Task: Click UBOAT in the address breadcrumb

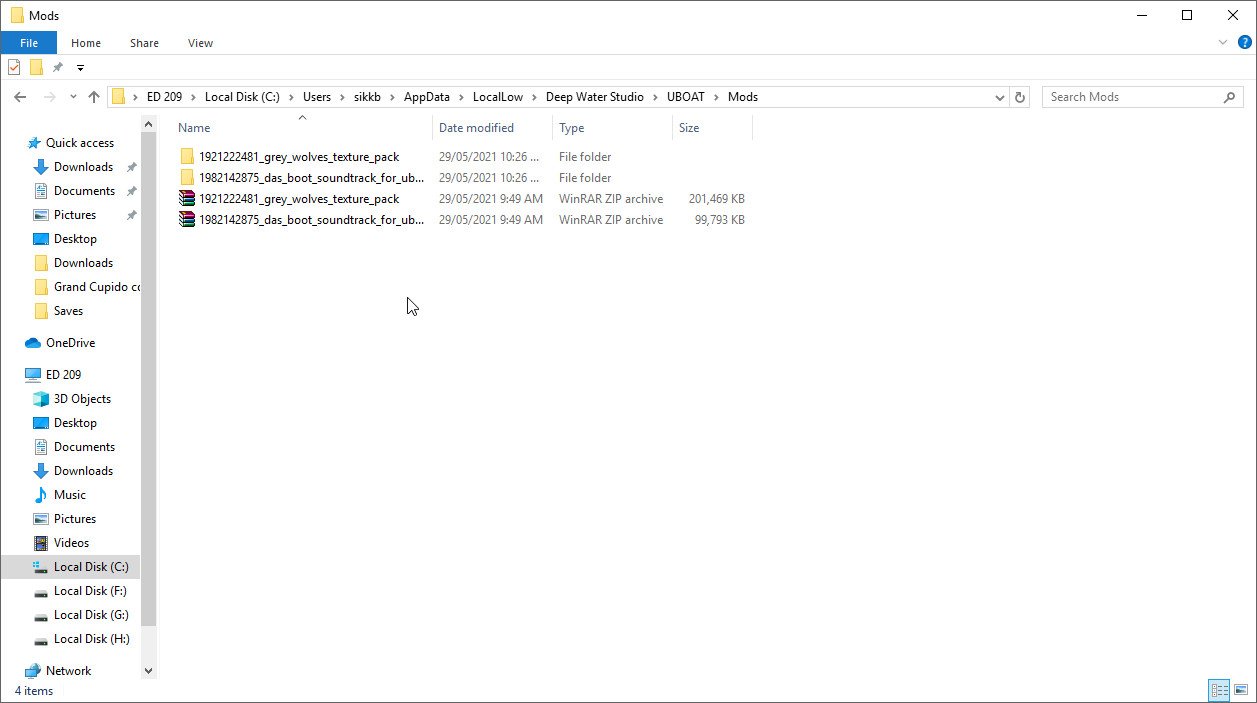Action: [686, 97]
